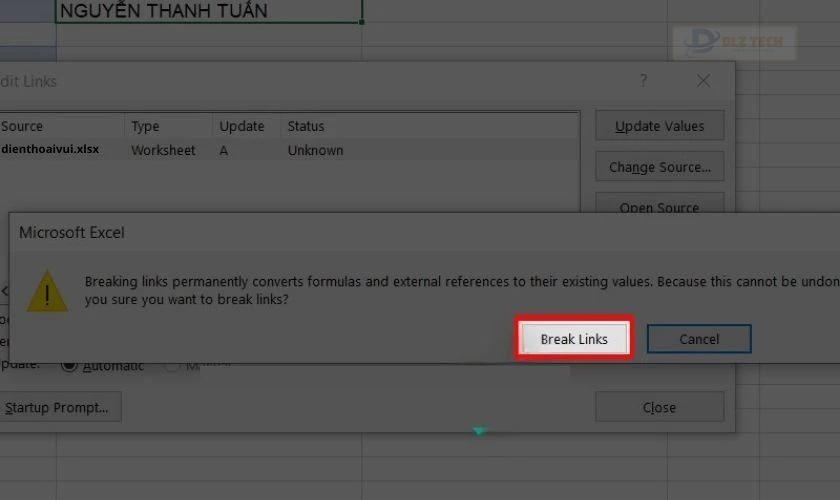The height and width of the screenshot is (500, 840).
Task: Click the Worksheet type cell
Action: 163,150
